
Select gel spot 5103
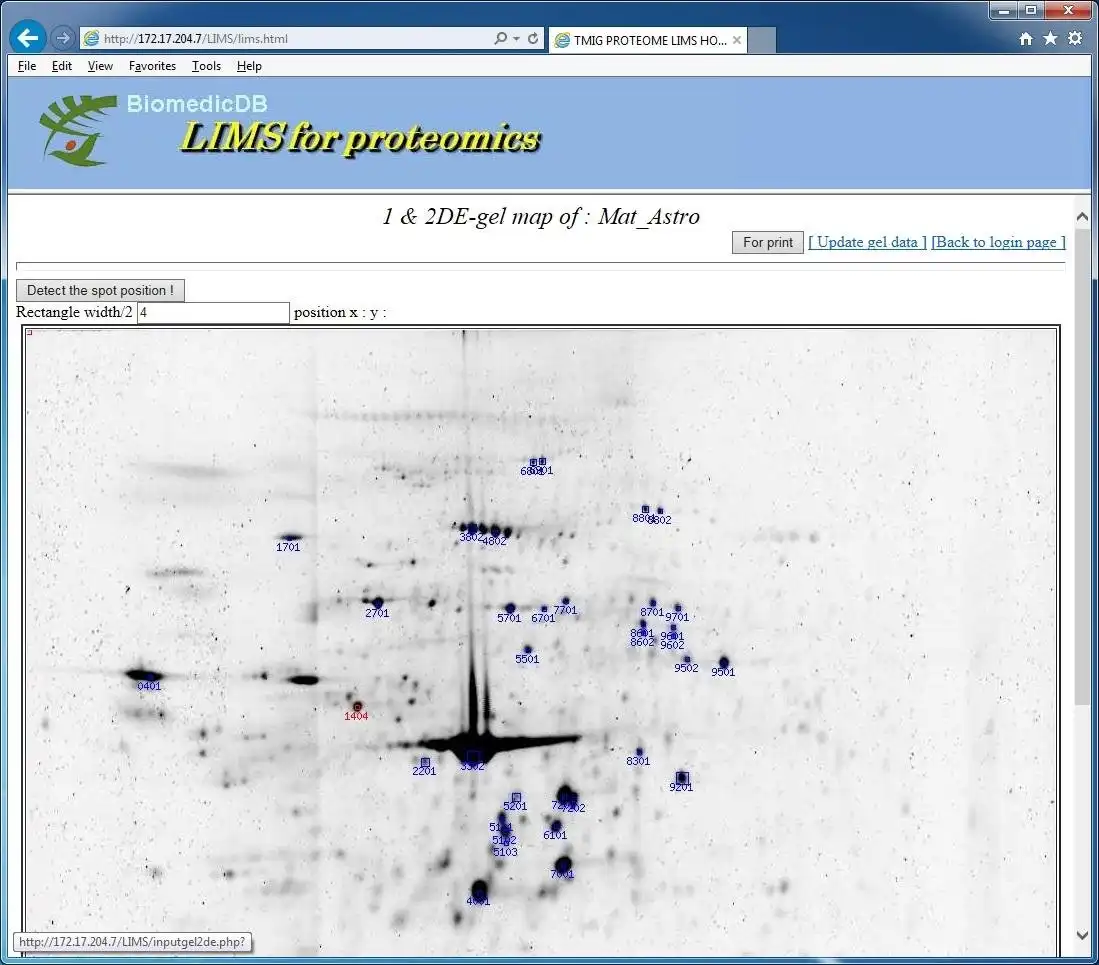pos(505,843)
